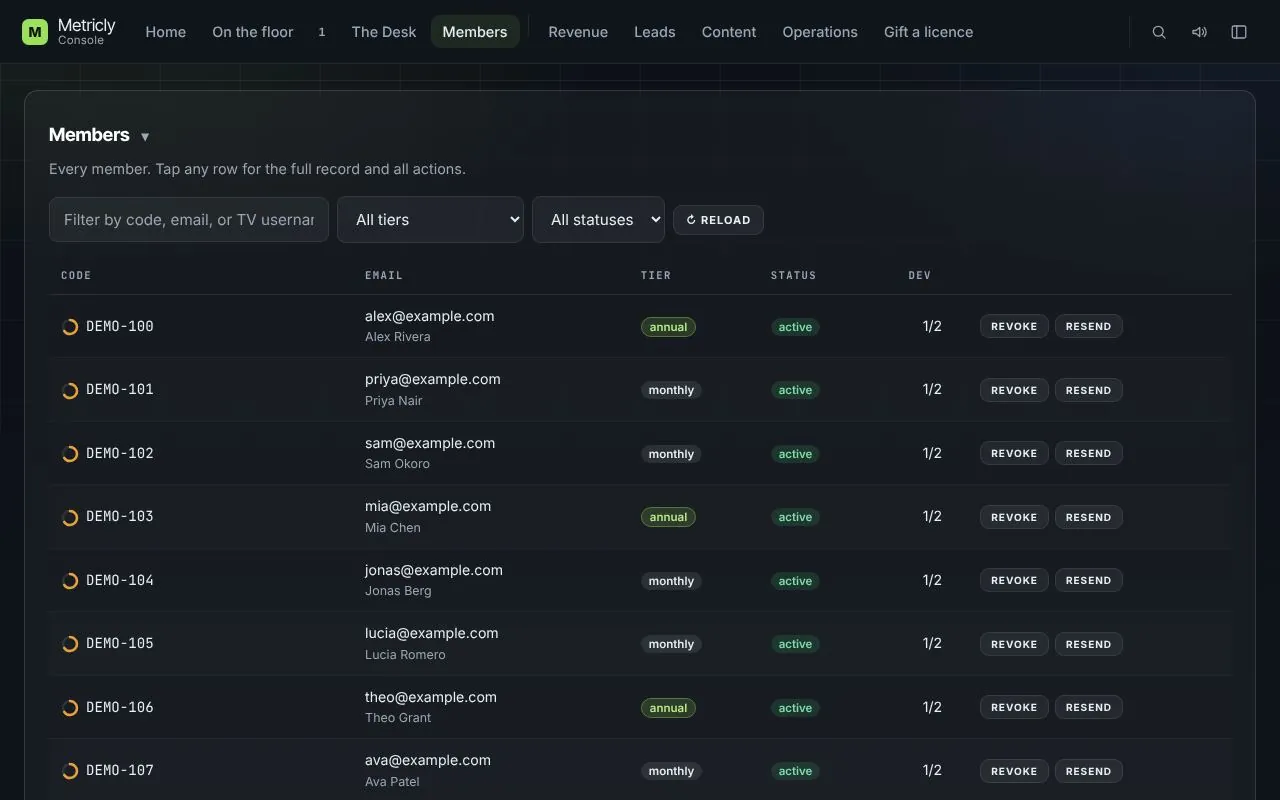Screen dimensions: 1280x800
Task: Open member code DEMO-103
Action: point(120,517)
